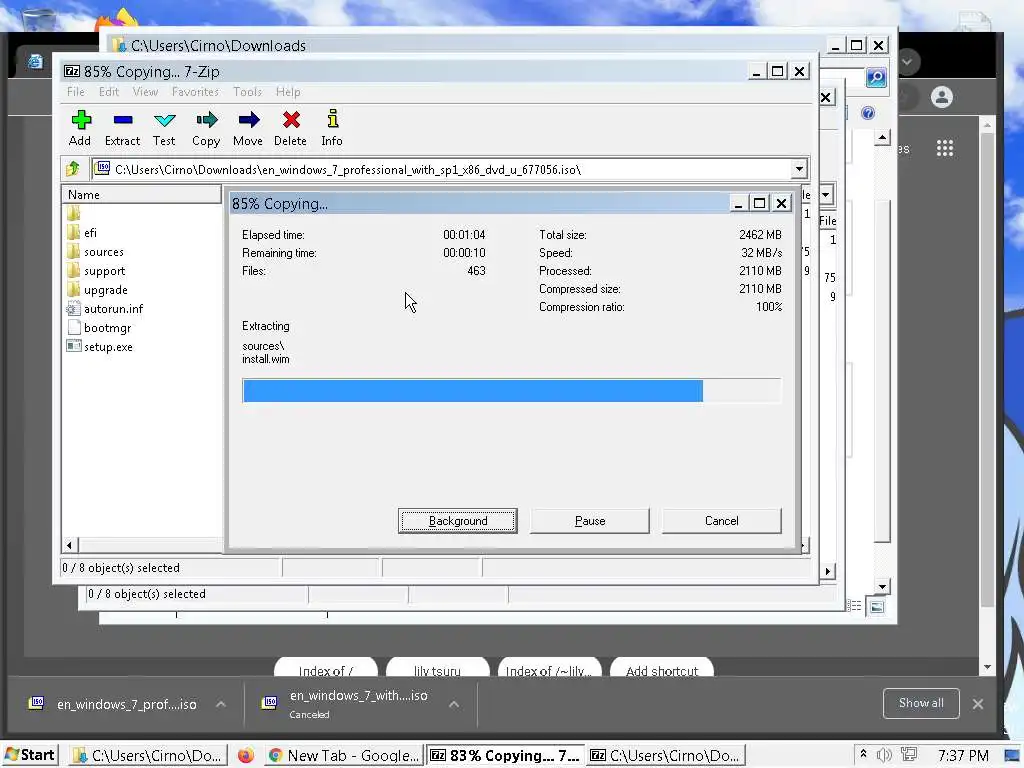The height and width of the screenshot is (768, 1024).
Task: Expand options for canceled en_windows_7_with iso download
Action: point(454,704)
